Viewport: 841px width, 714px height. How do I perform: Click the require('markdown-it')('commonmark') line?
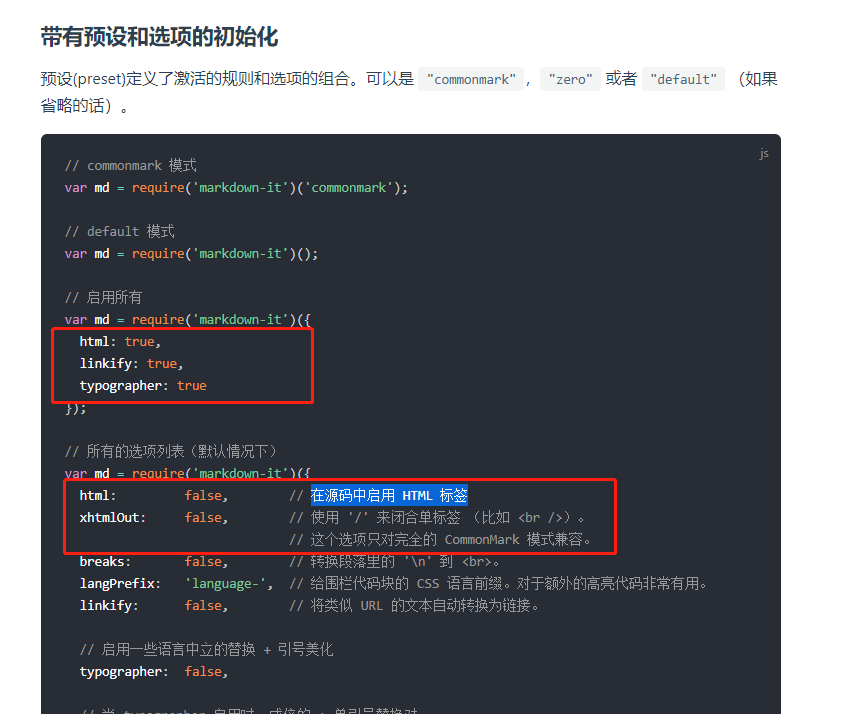point(236,188)
